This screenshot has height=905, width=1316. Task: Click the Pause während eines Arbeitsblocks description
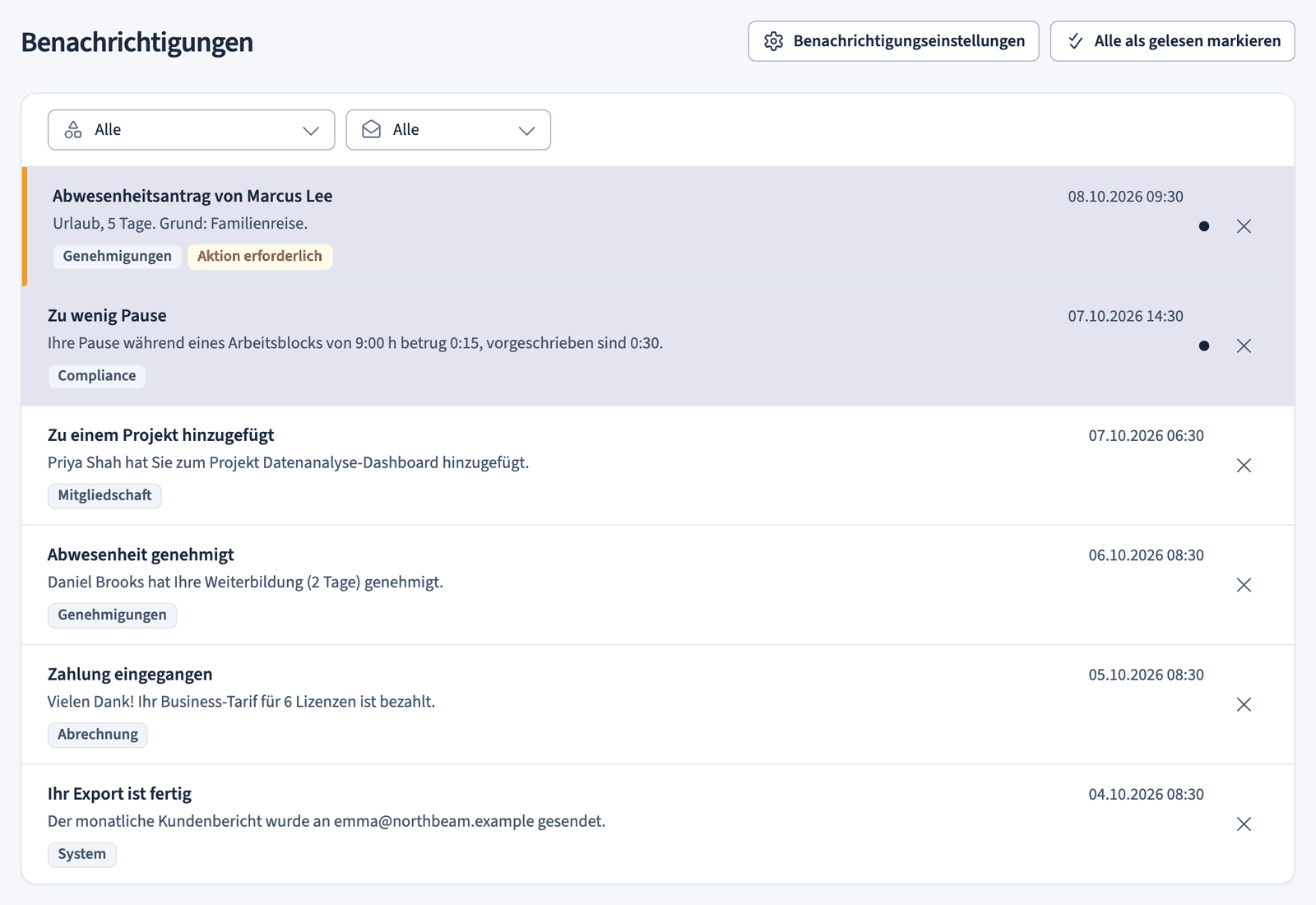click(355, 343)
